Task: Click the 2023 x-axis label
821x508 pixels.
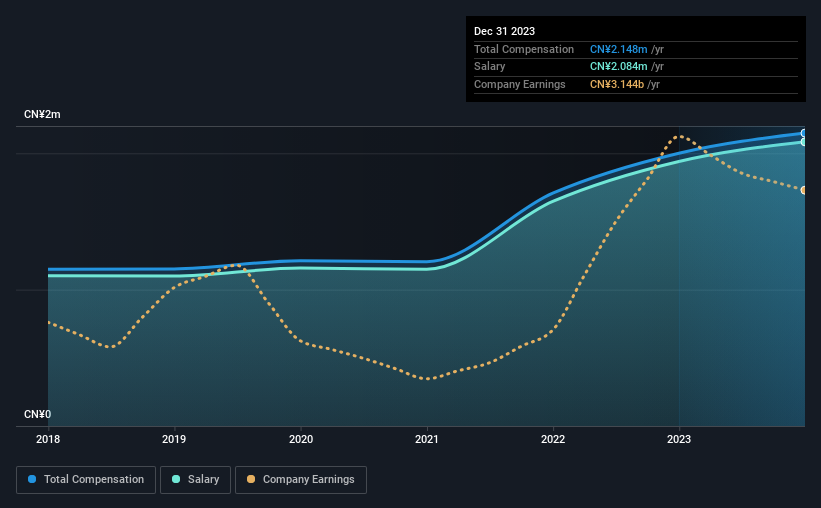Action: 679,439
